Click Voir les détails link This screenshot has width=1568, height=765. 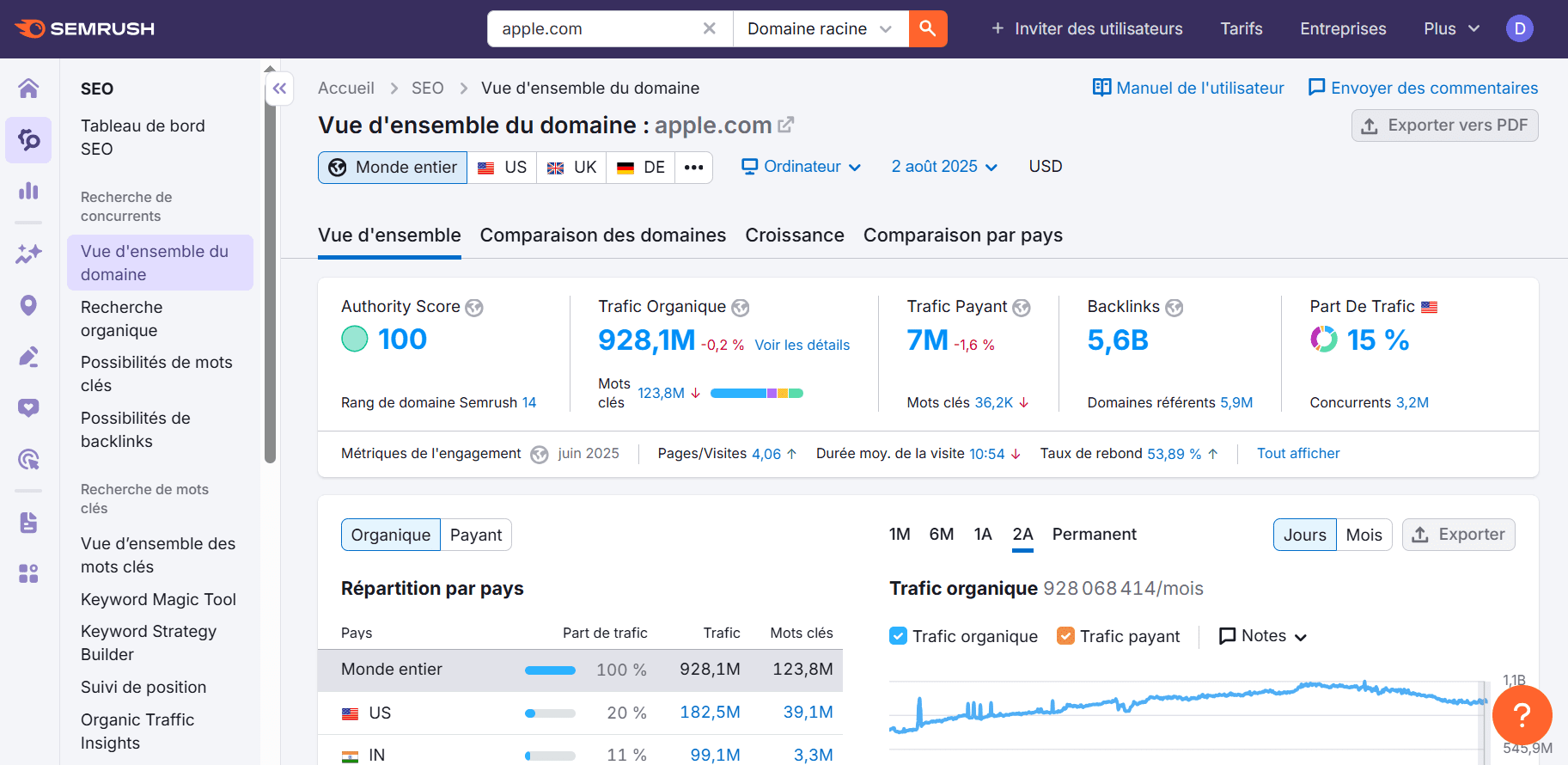(x=802, y=345)
